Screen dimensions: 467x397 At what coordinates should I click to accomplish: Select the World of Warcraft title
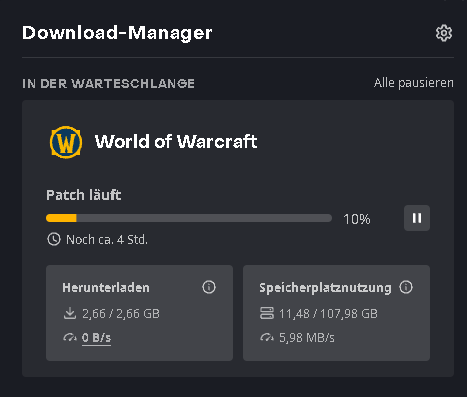[x=176, y=141]
